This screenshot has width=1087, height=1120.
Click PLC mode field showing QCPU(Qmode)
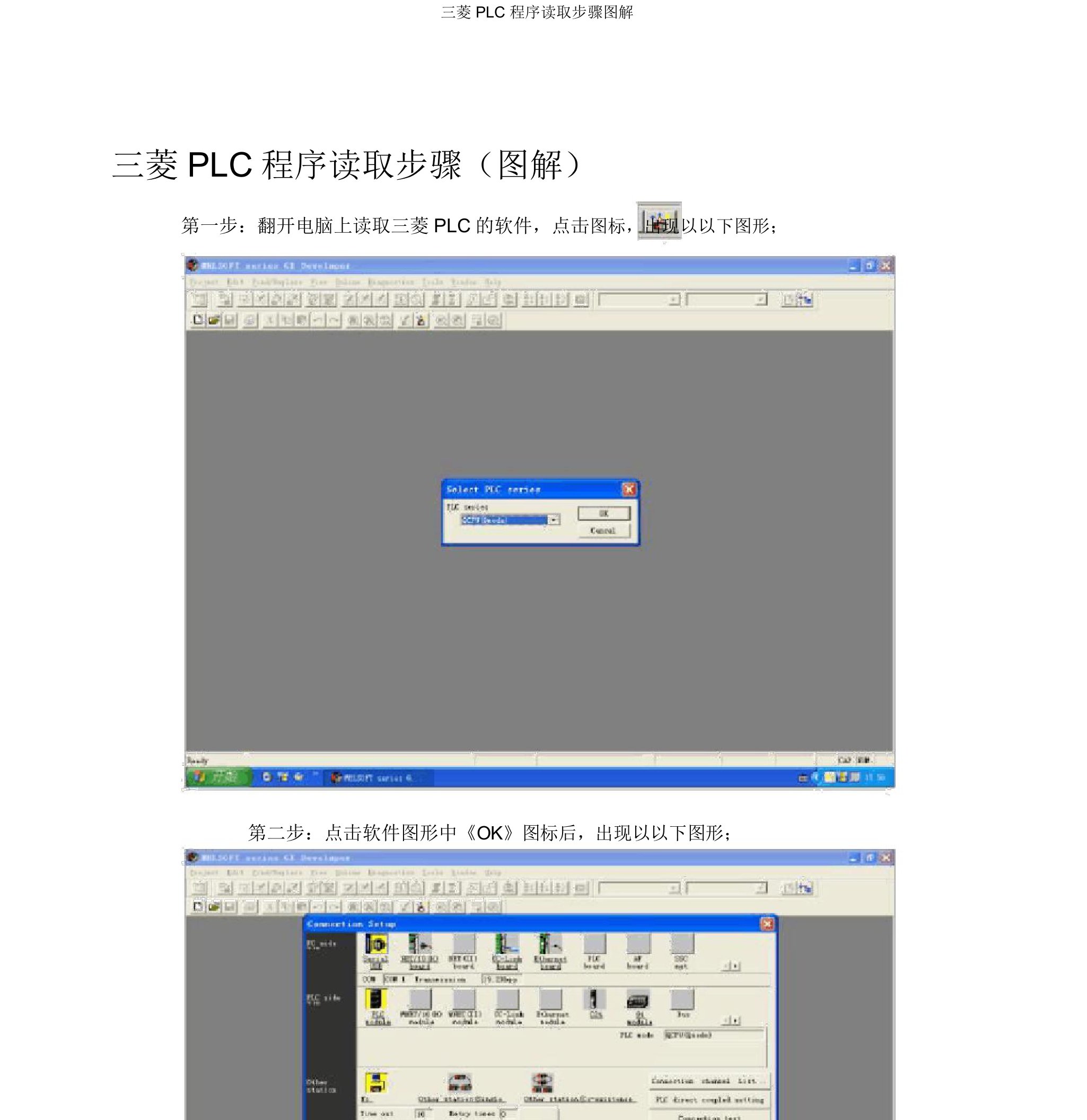click(x=713, y=1035)
